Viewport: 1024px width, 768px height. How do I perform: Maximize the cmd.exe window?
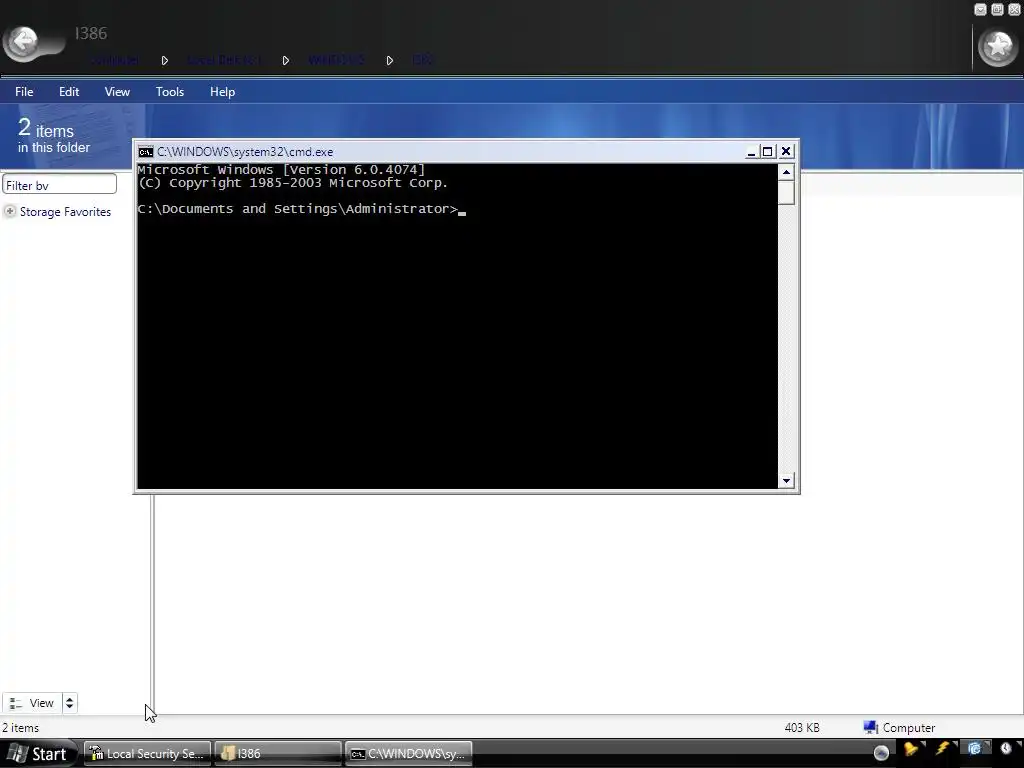(x=768, y=152)
